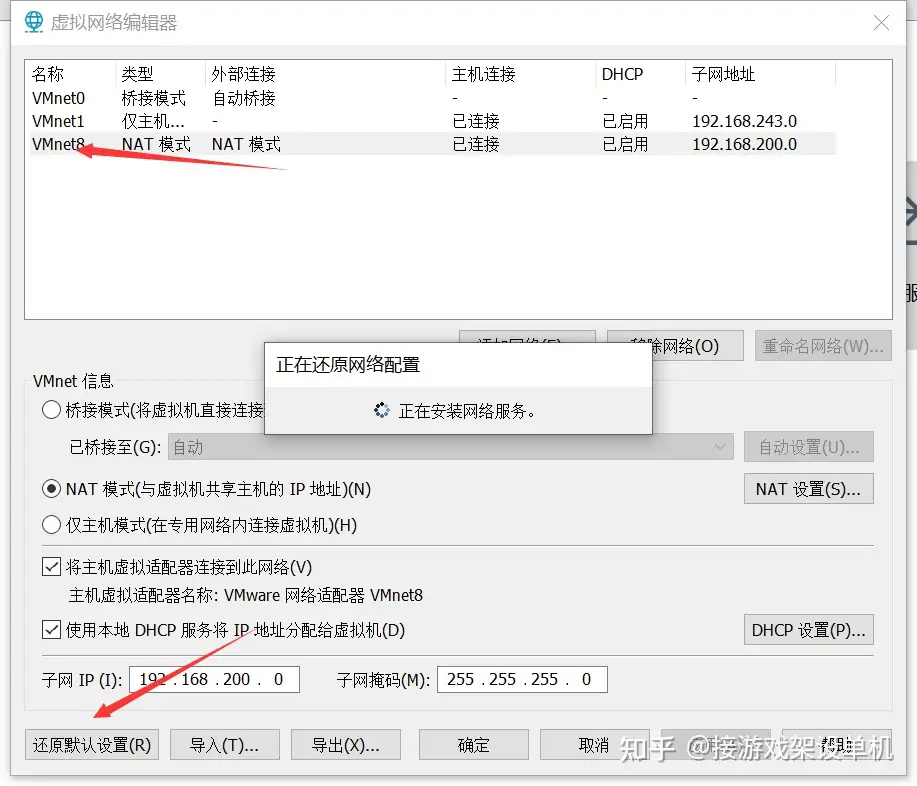The image size is (917, 786).
Task: Click 桥接模式 type in VMnet0 row
Action: 154,98
